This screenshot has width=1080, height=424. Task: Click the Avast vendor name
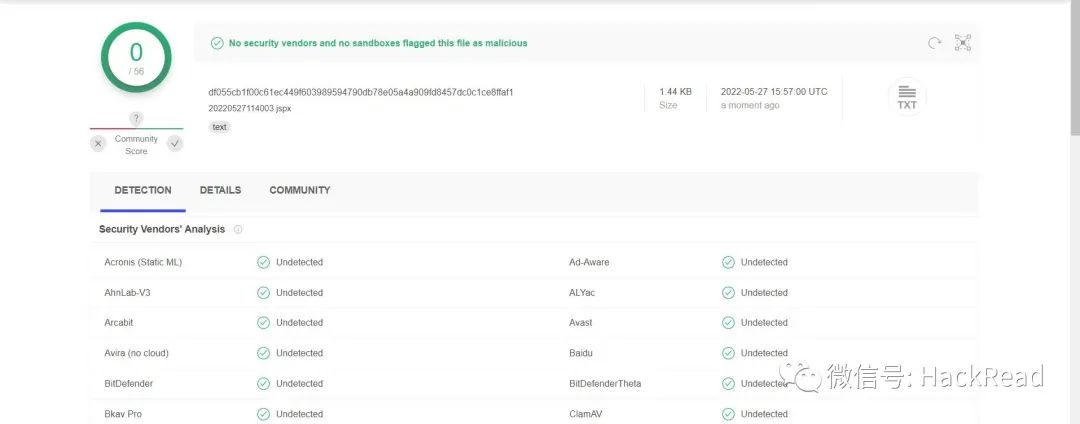click(x=581, y=323)
